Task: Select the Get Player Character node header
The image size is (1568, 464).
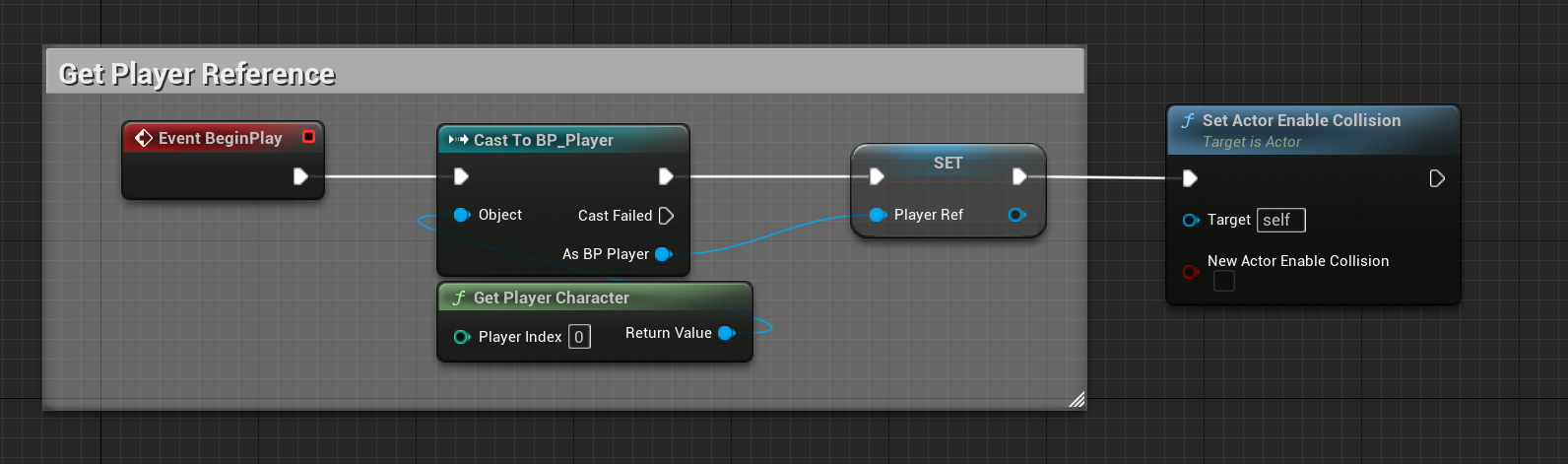Action: 595,298
